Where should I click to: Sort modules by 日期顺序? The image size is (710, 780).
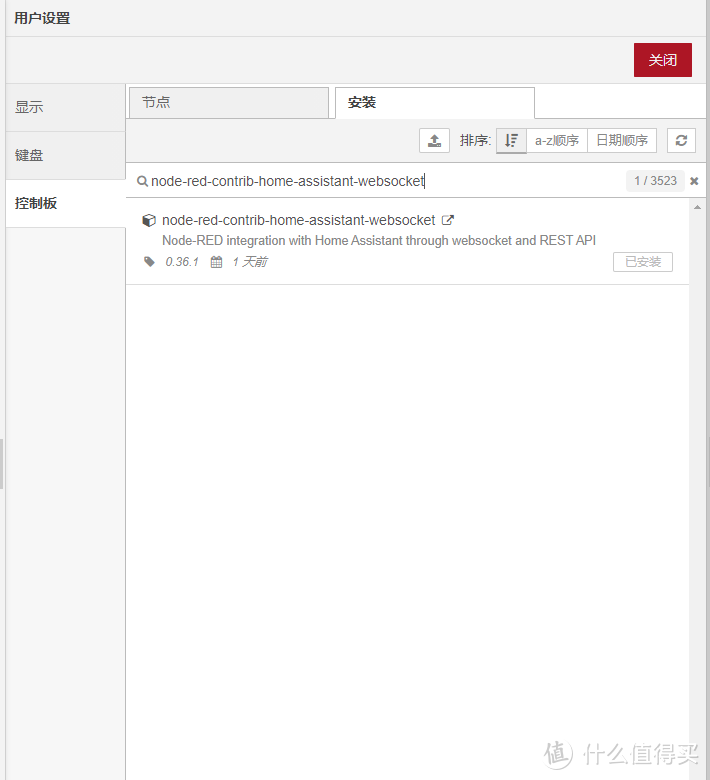click(x=621, y=141)
